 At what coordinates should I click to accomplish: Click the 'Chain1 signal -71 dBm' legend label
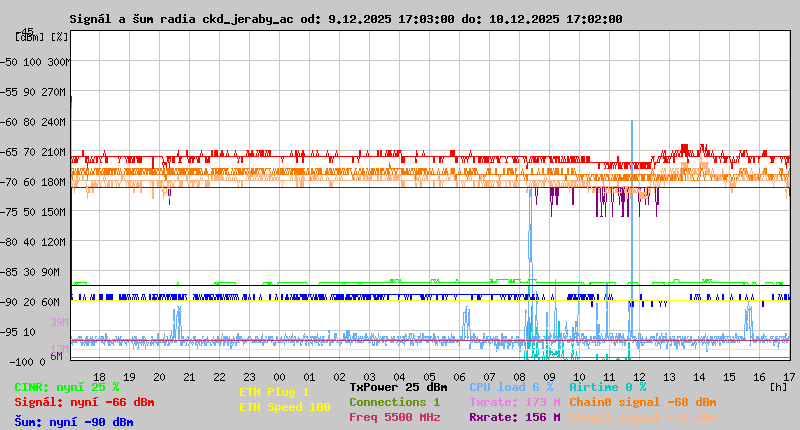point(643,417)
